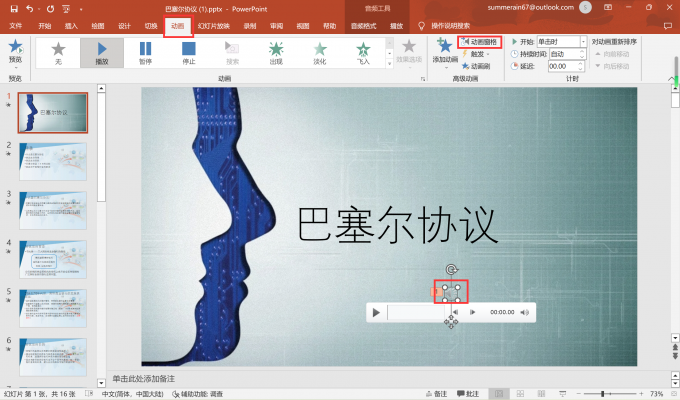Click the Save icon in quick access toolbar

point(14,9)
